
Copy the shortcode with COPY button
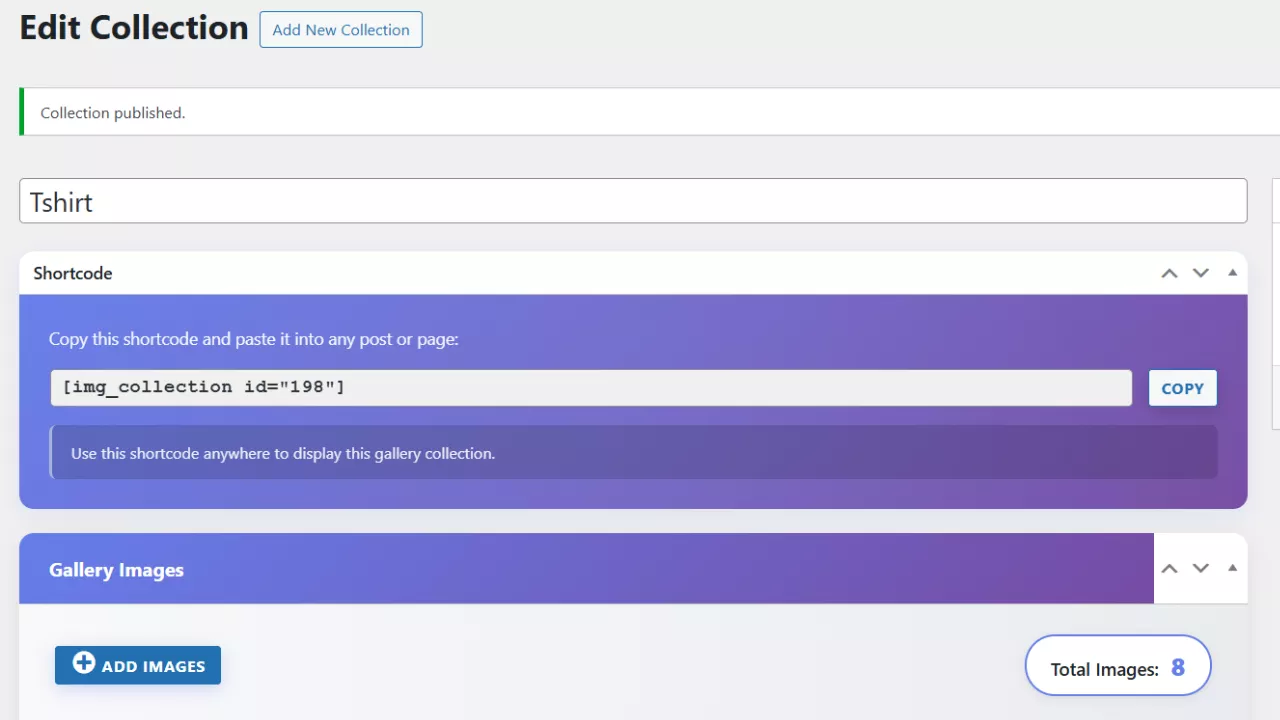1182,388
